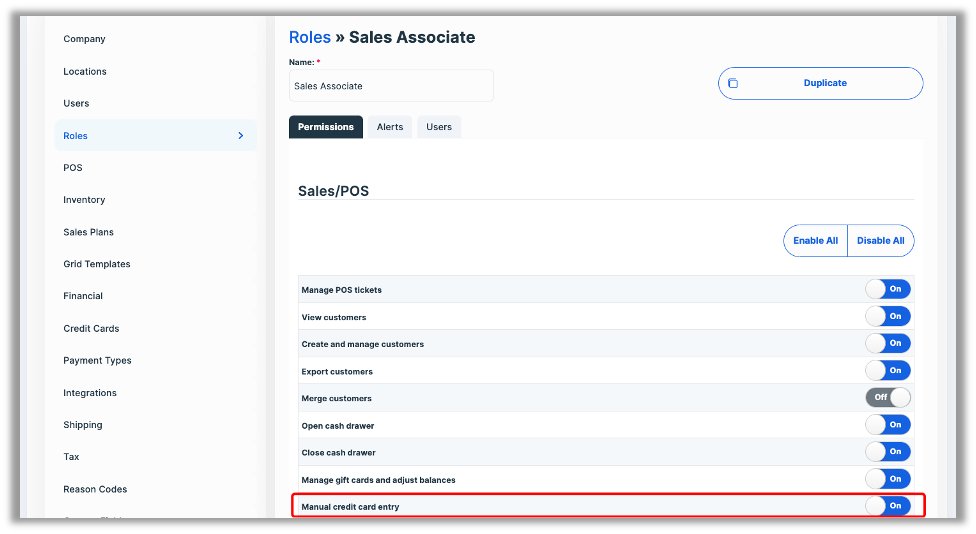Toggle the Manage POS tickets switch

(888, 289)
